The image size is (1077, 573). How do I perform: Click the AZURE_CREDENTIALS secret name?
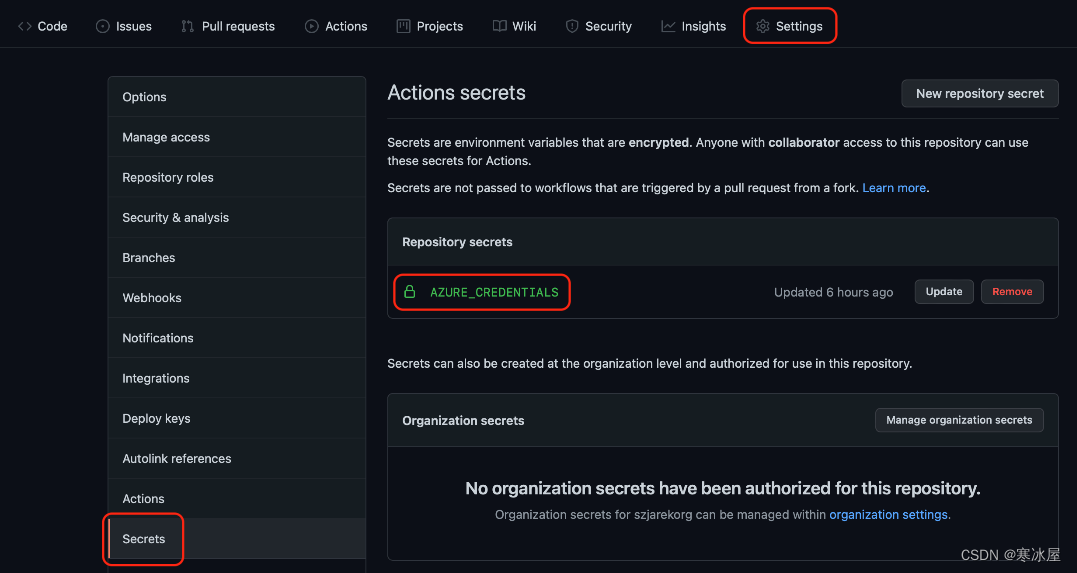point(494,293)
